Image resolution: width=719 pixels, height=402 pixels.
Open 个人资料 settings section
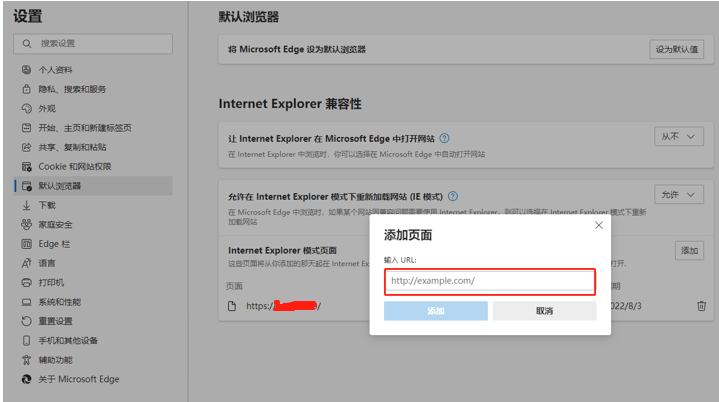[94, 70]
